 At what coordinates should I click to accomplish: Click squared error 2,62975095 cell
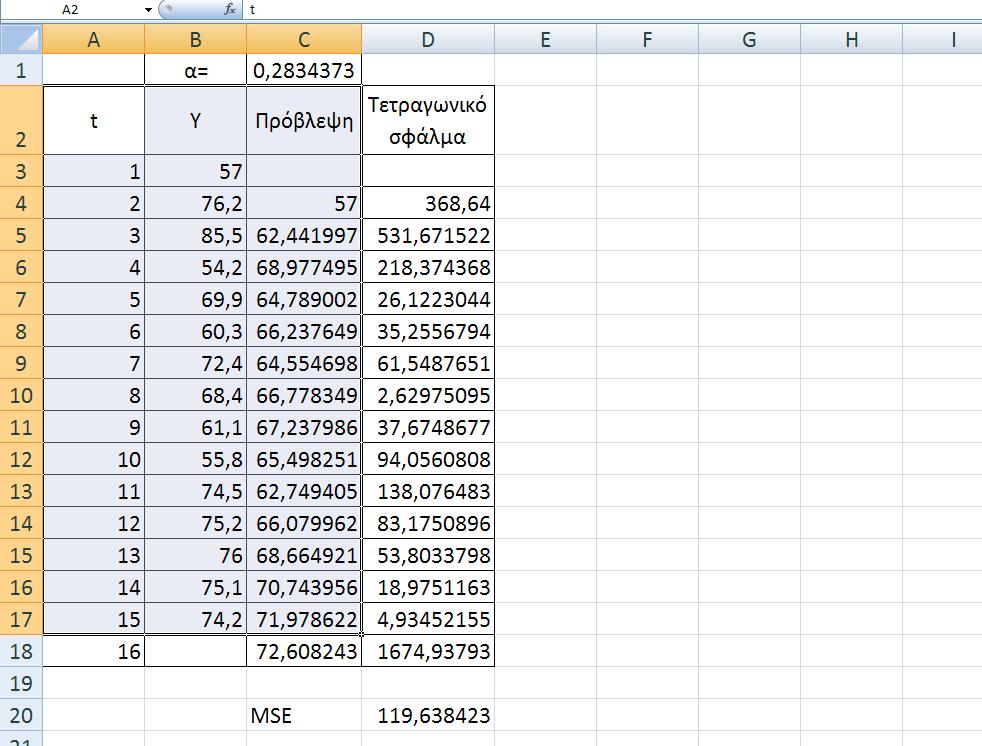(428, 395)
